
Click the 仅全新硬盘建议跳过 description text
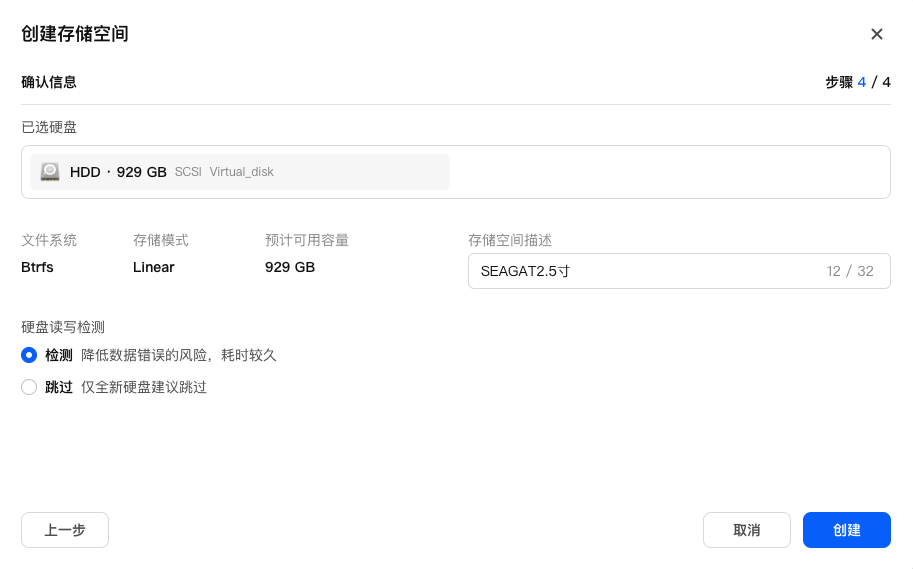(143, 387)
